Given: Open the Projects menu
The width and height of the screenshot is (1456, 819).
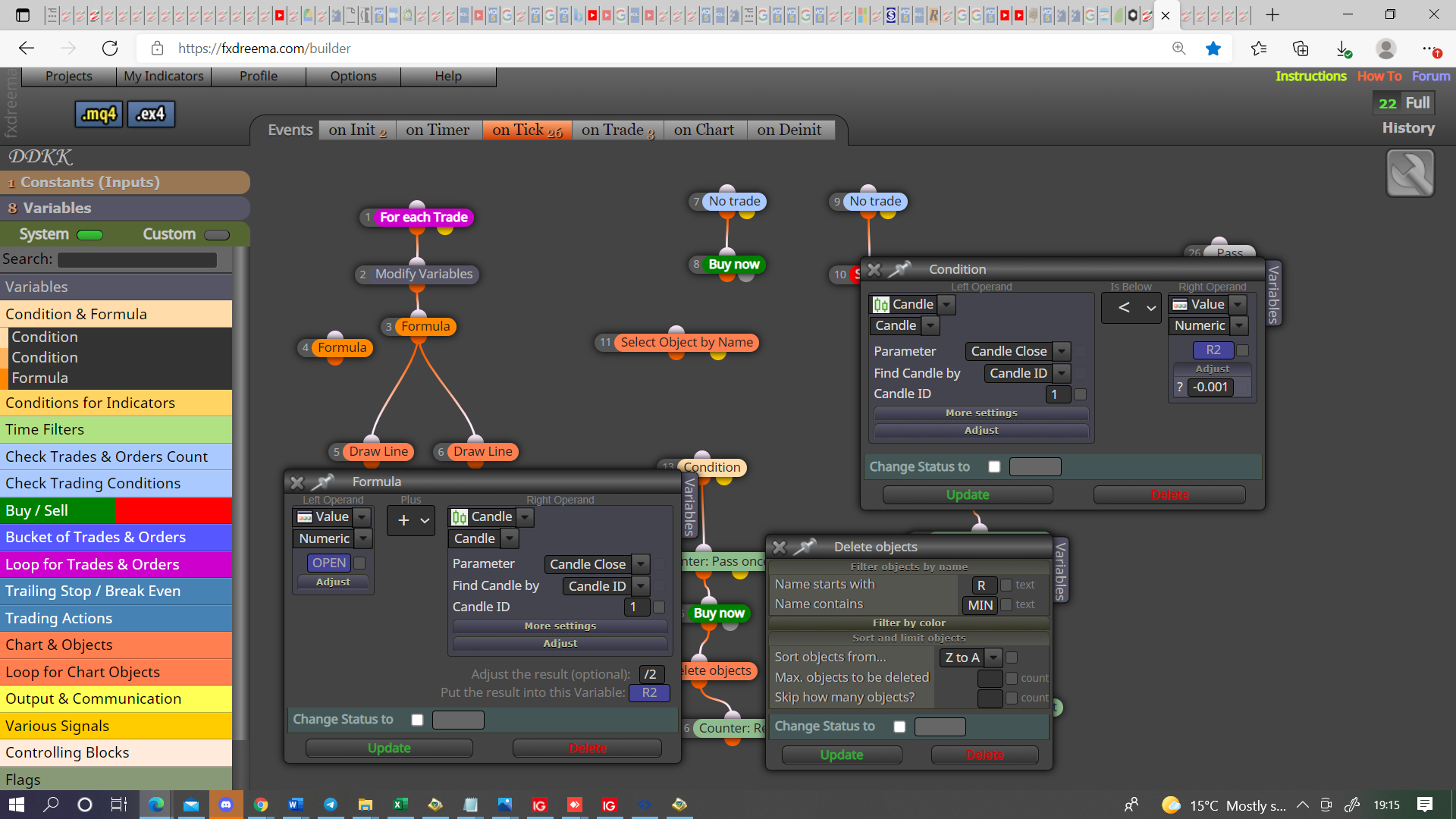Looking at the screenshot, I should pyautogui.click(x=69, y=76).
